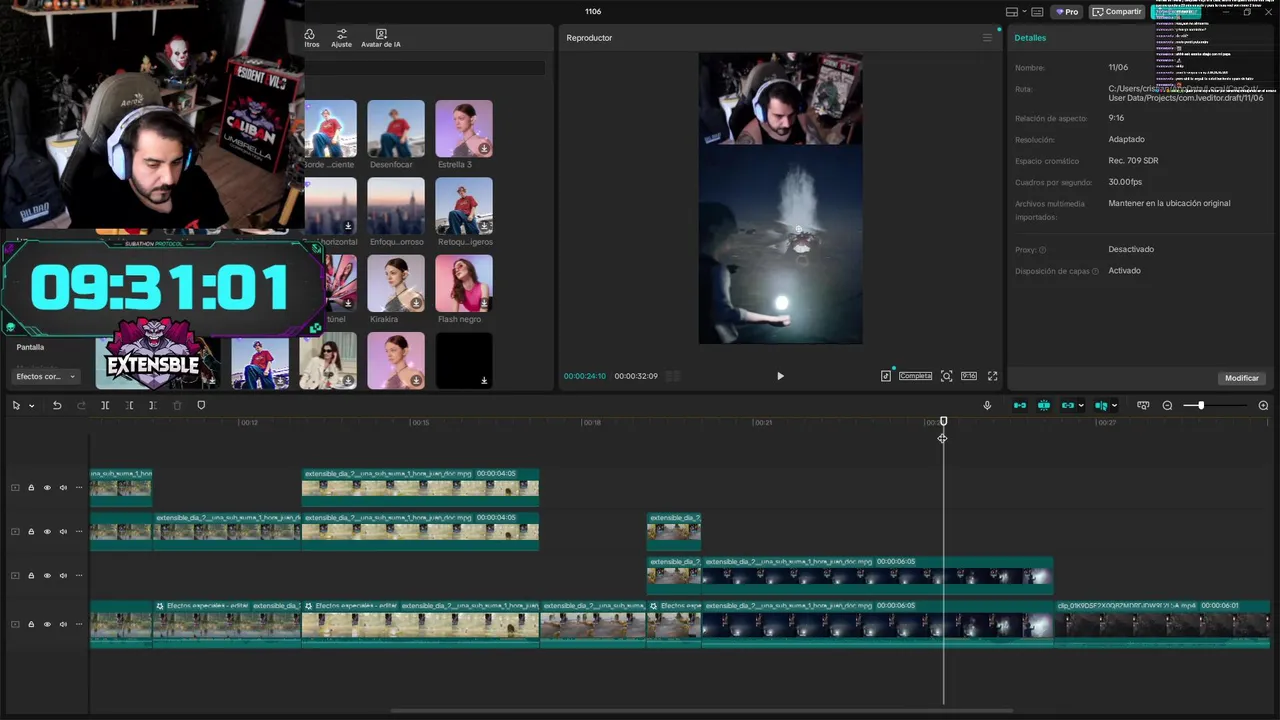
Task: Enter fullscreen player view
Action: pos(992,376)
